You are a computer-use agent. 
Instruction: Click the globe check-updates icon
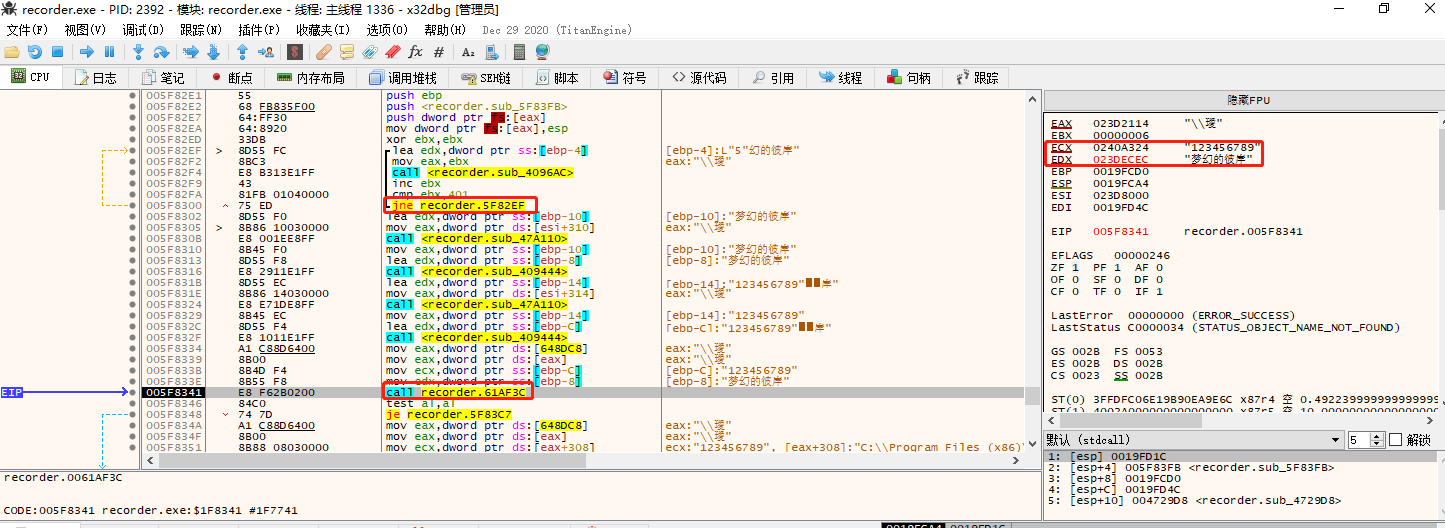tap(542, 51)
